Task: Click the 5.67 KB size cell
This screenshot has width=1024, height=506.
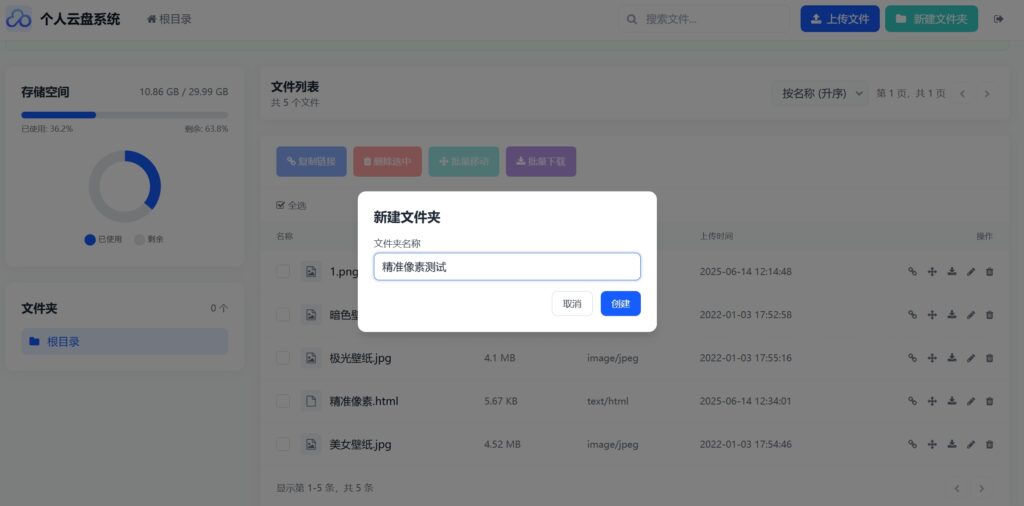Action: pyautogui.click(x=501, y=402)
